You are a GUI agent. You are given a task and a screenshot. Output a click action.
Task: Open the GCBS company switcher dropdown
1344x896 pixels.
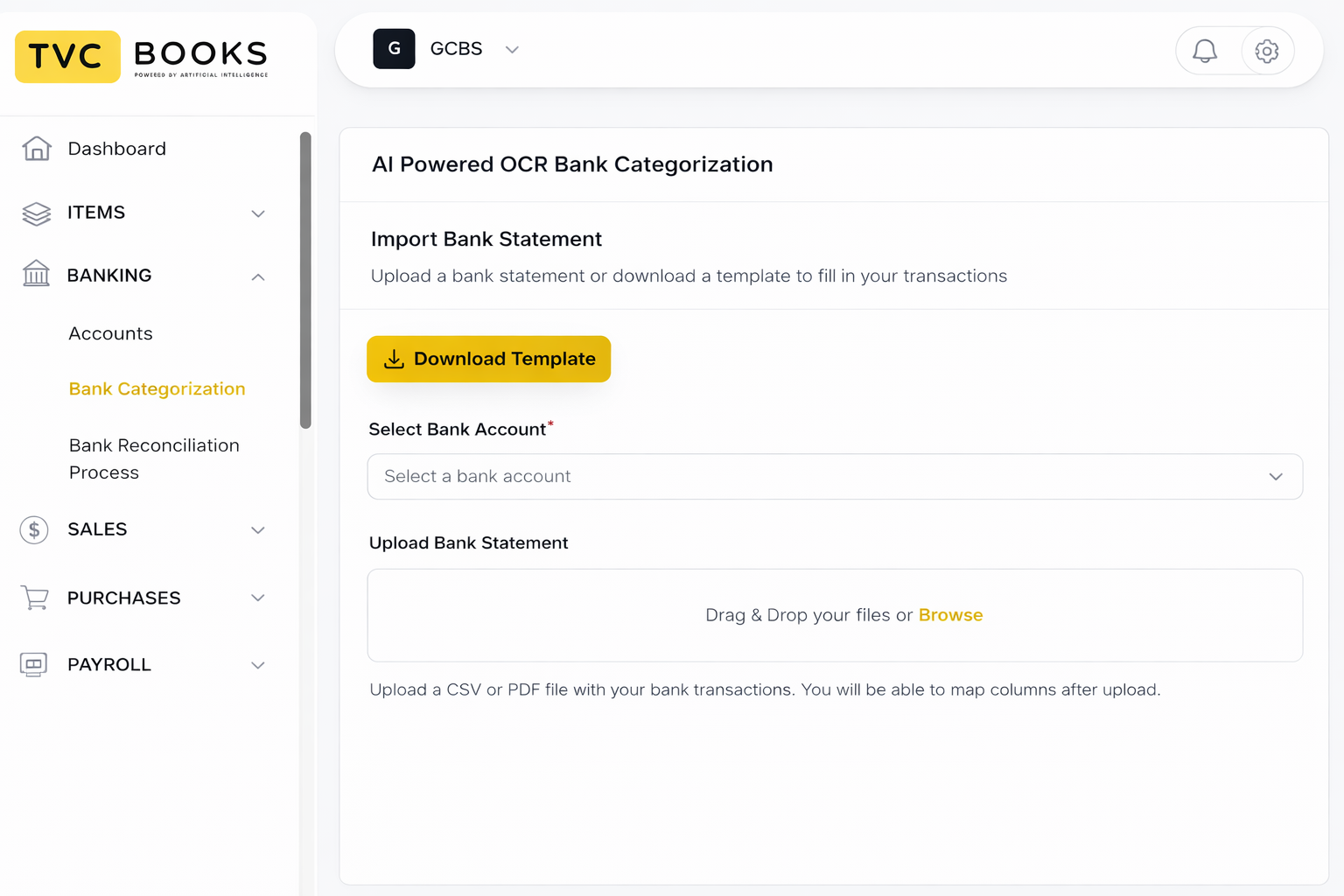point(512,50)
